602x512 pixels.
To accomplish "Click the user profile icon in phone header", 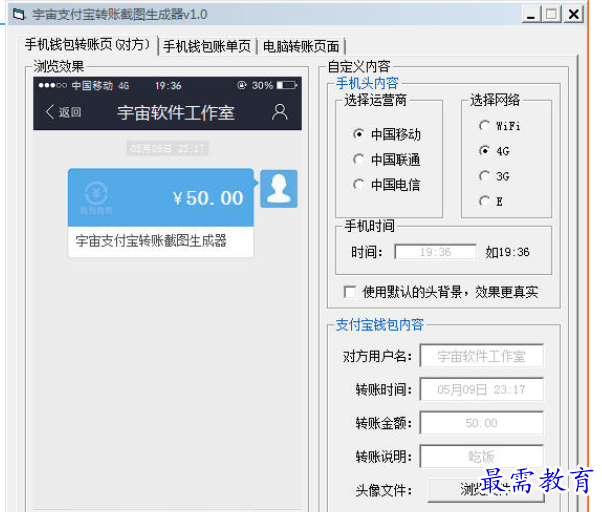I will click(x=280, y=112).
